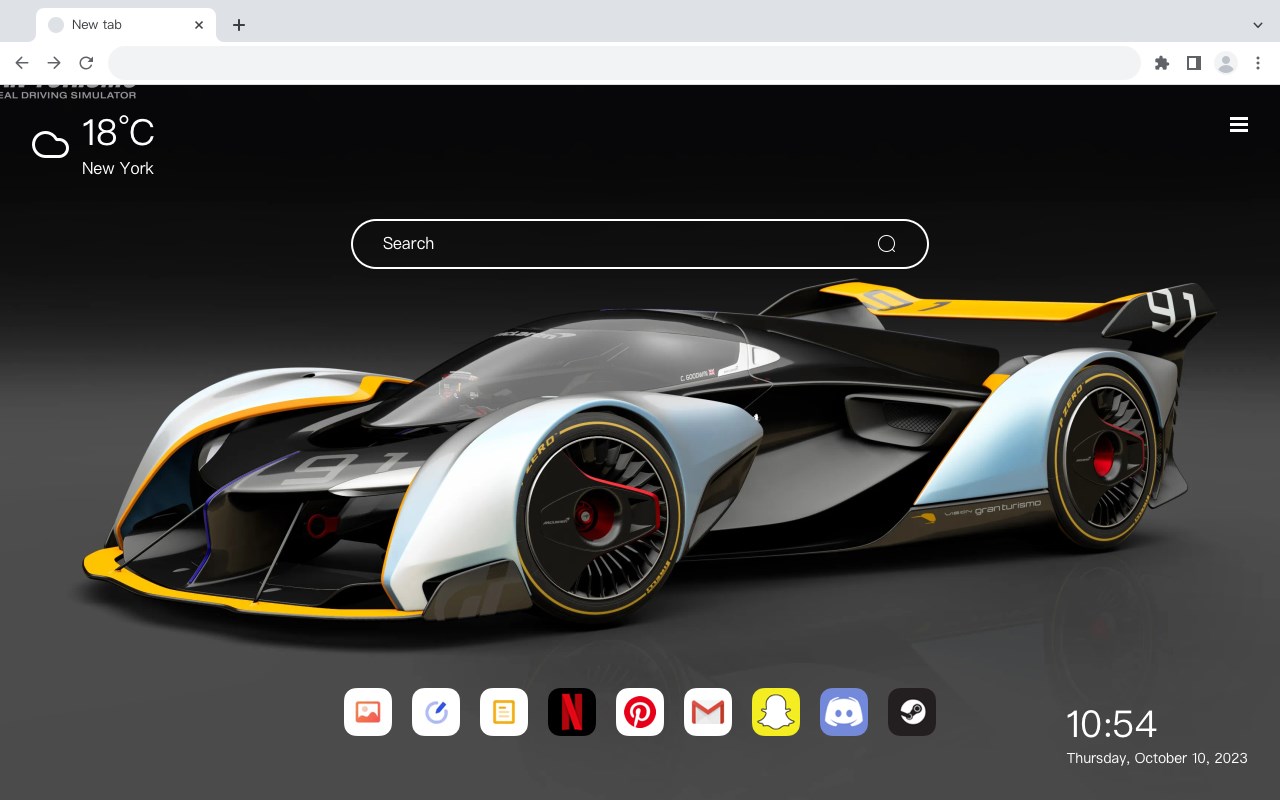Open the image gallery shortcut icon
This screenshot has height=800, width=1280.
pos(368,712)
